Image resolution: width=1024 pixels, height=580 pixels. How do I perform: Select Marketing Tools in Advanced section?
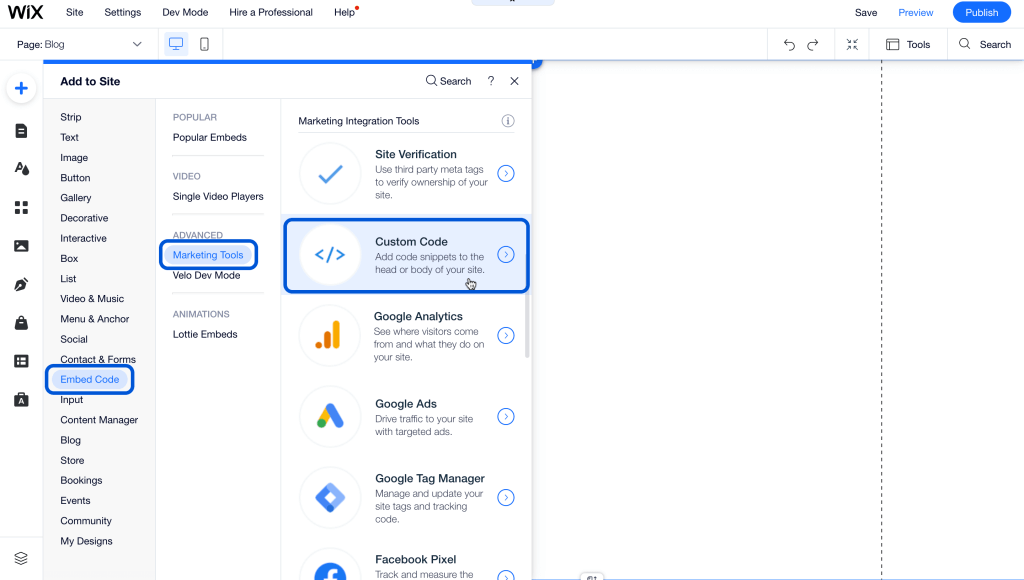(208, 255)
